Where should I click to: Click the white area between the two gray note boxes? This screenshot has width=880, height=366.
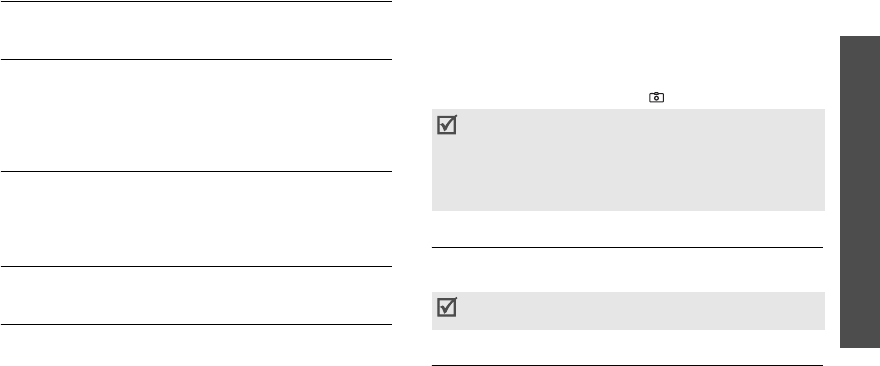click(x=628, y=269)
